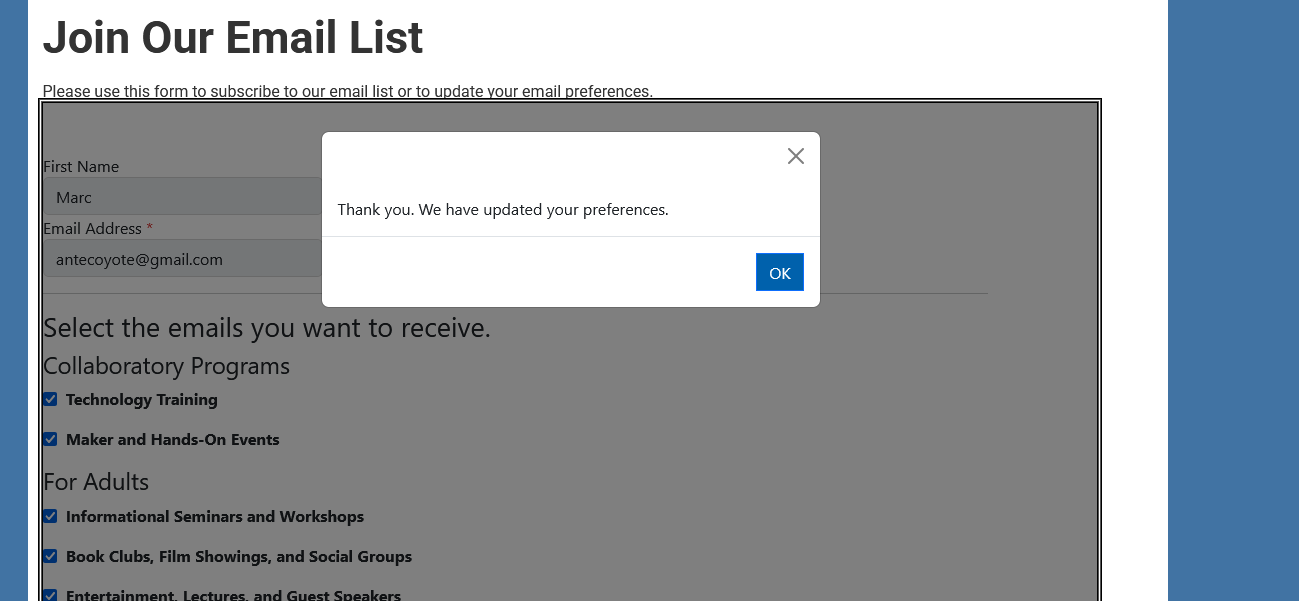Click the "Thank you" confirmation message text

click(502, 210)
